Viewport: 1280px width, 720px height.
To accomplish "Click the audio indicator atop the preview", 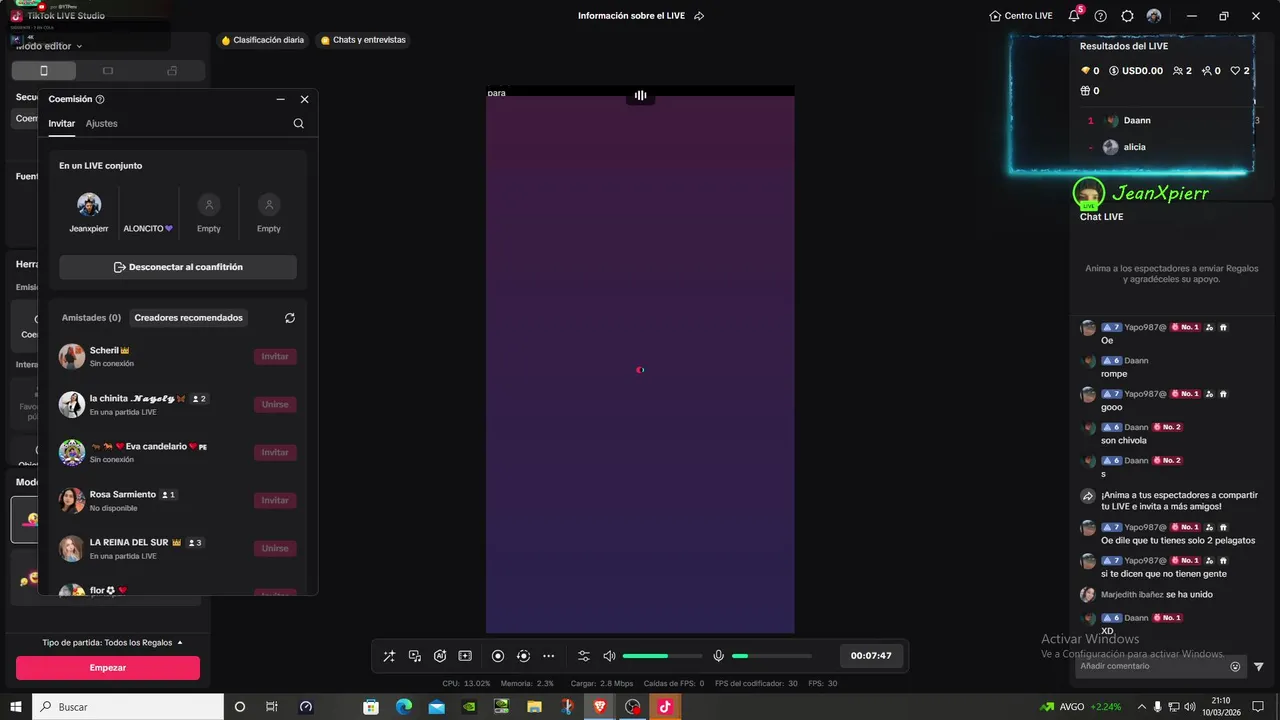I will coord(640,95).
